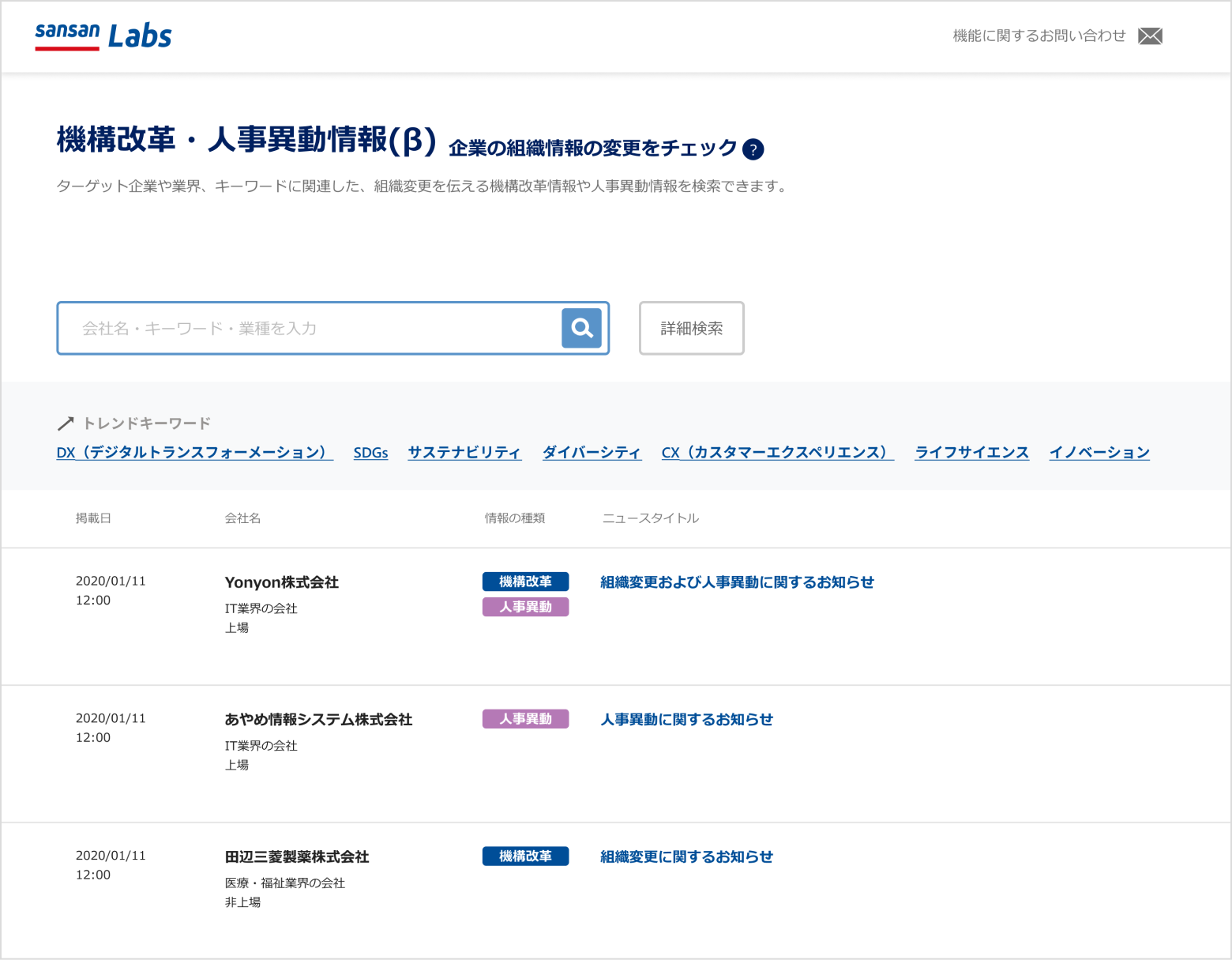The width and height of the screenshot is (1232, 960).
Task: Click 機構改革 tag in 田辺三菱製薬 row
Action: coord(526,856)
